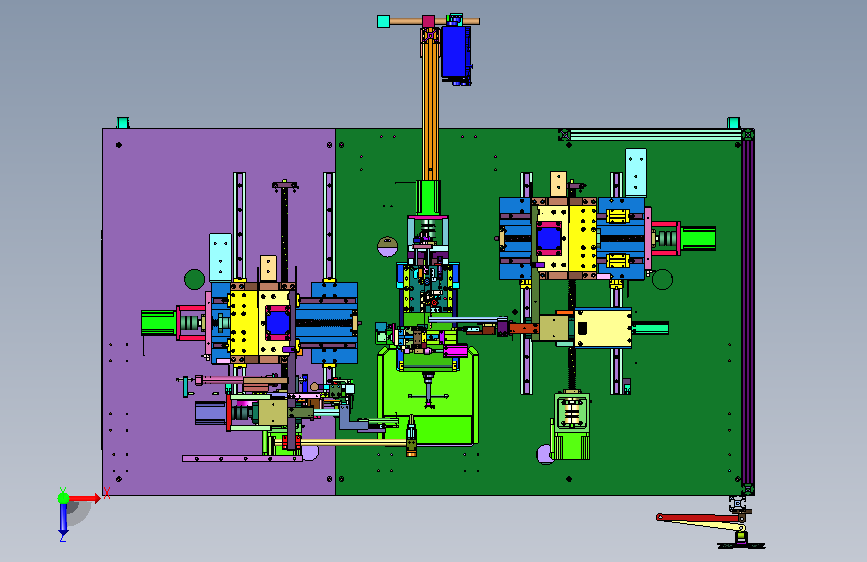
Task: Click the cyan foot at top right corner
Action: [x=733, y=123]
